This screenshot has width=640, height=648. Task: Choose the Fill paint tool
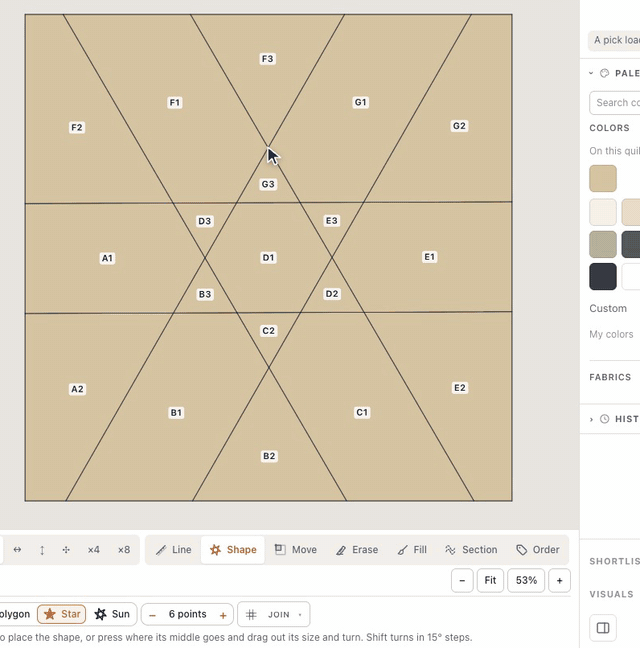tap(412, 550)
